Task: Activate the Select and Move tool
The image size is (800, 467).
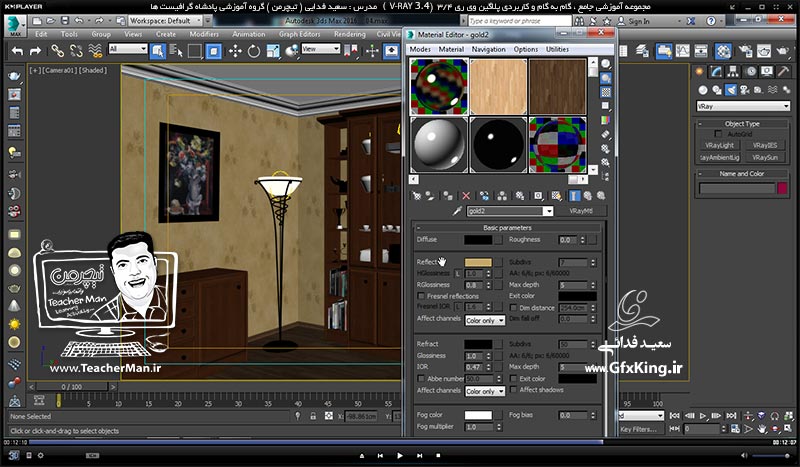Action: pyautogui.click(x=235, y=51)
